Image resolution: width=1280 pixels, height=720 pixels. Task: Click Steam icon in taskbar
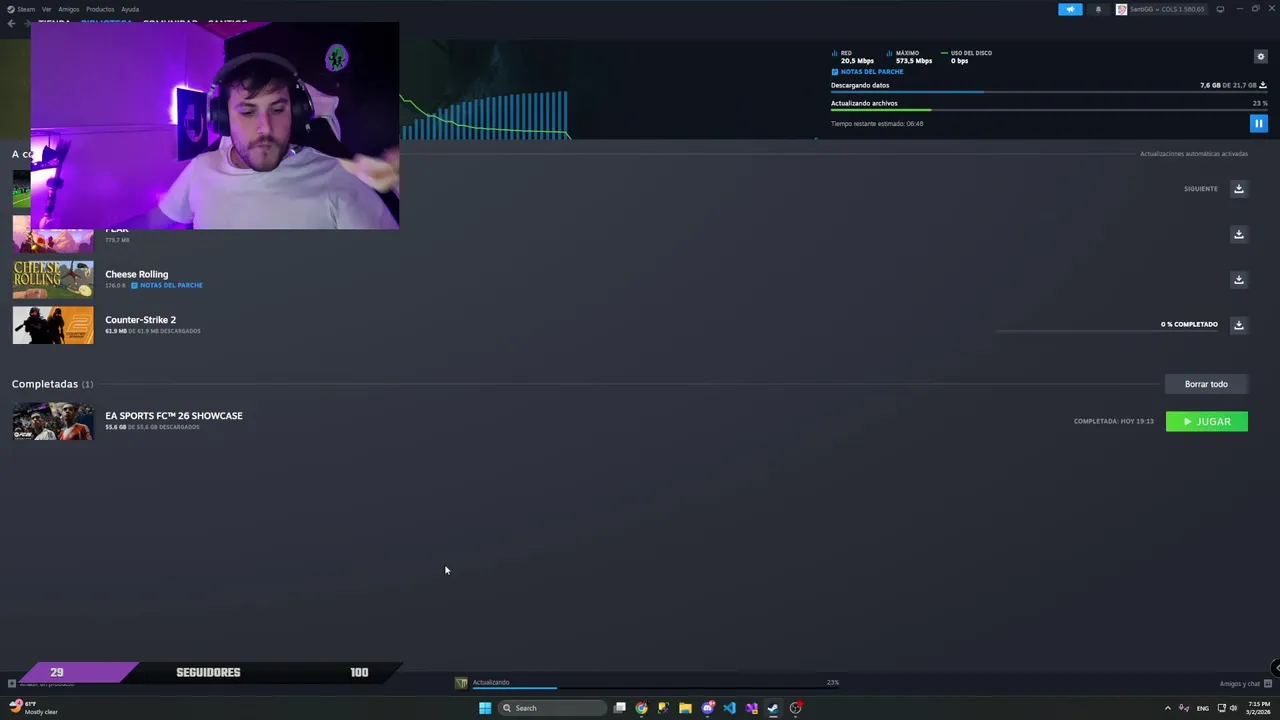point(773,708)
